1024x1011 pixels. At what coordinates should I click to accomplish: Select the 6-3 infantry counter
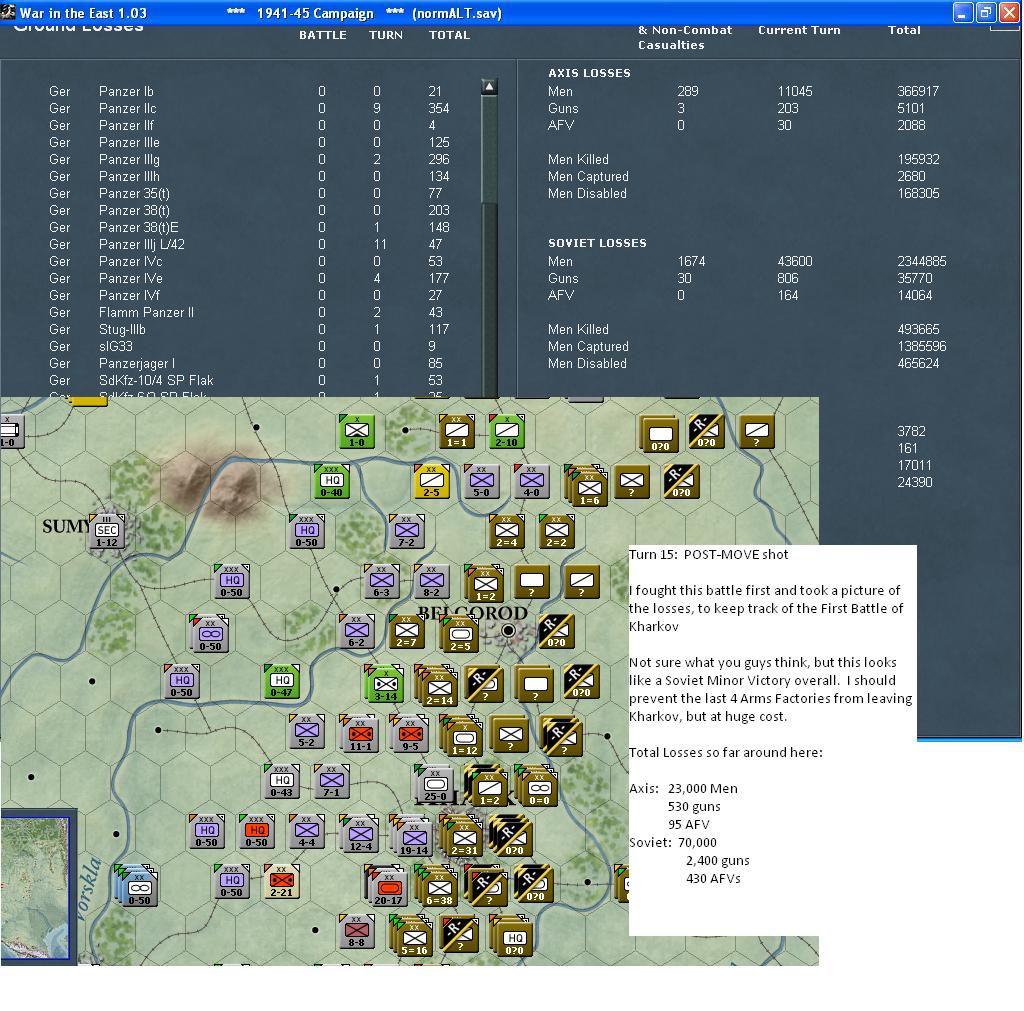[x=381, y=582]
